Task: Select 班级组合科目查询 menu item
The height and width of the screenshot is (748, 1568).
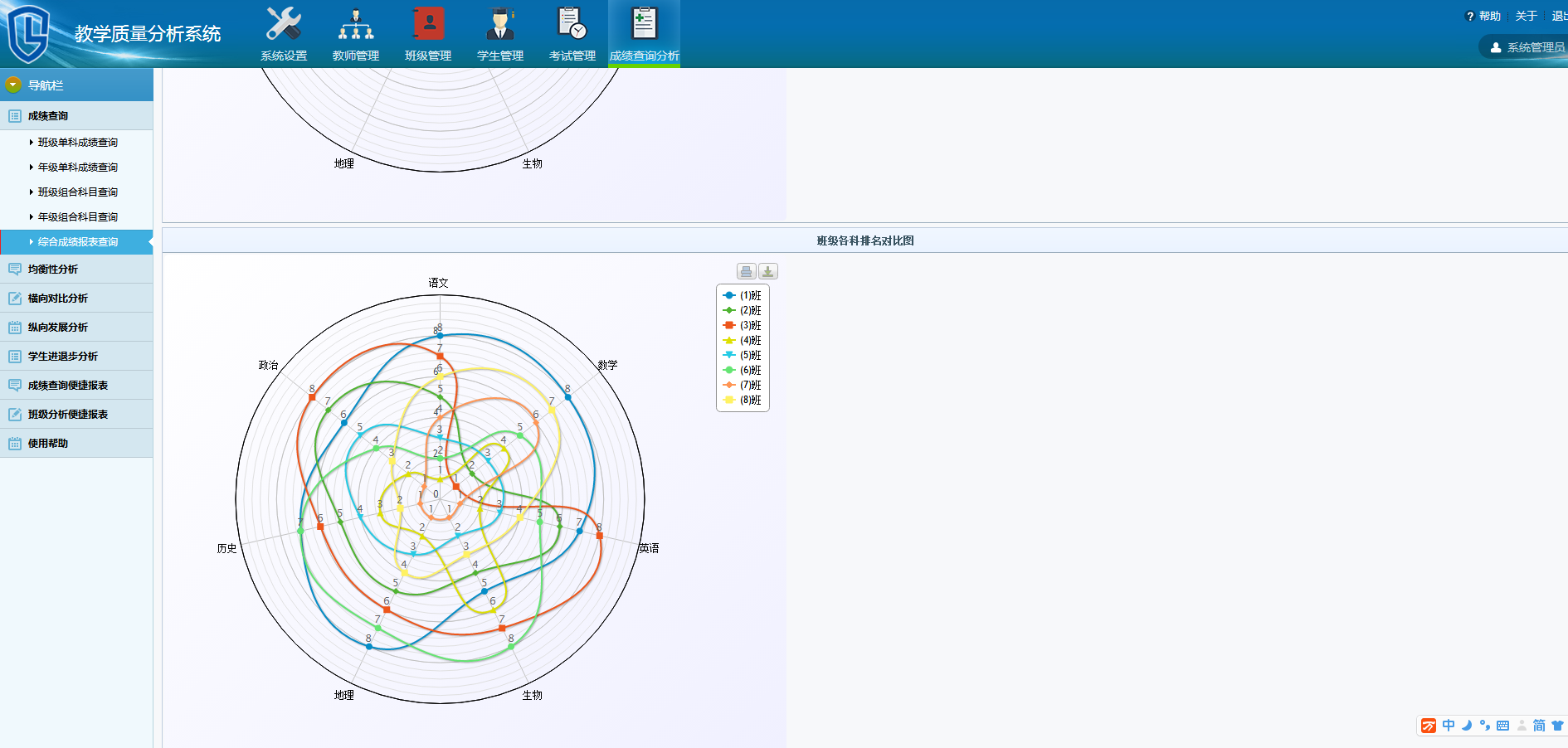Action: click(x=76, y=192)
